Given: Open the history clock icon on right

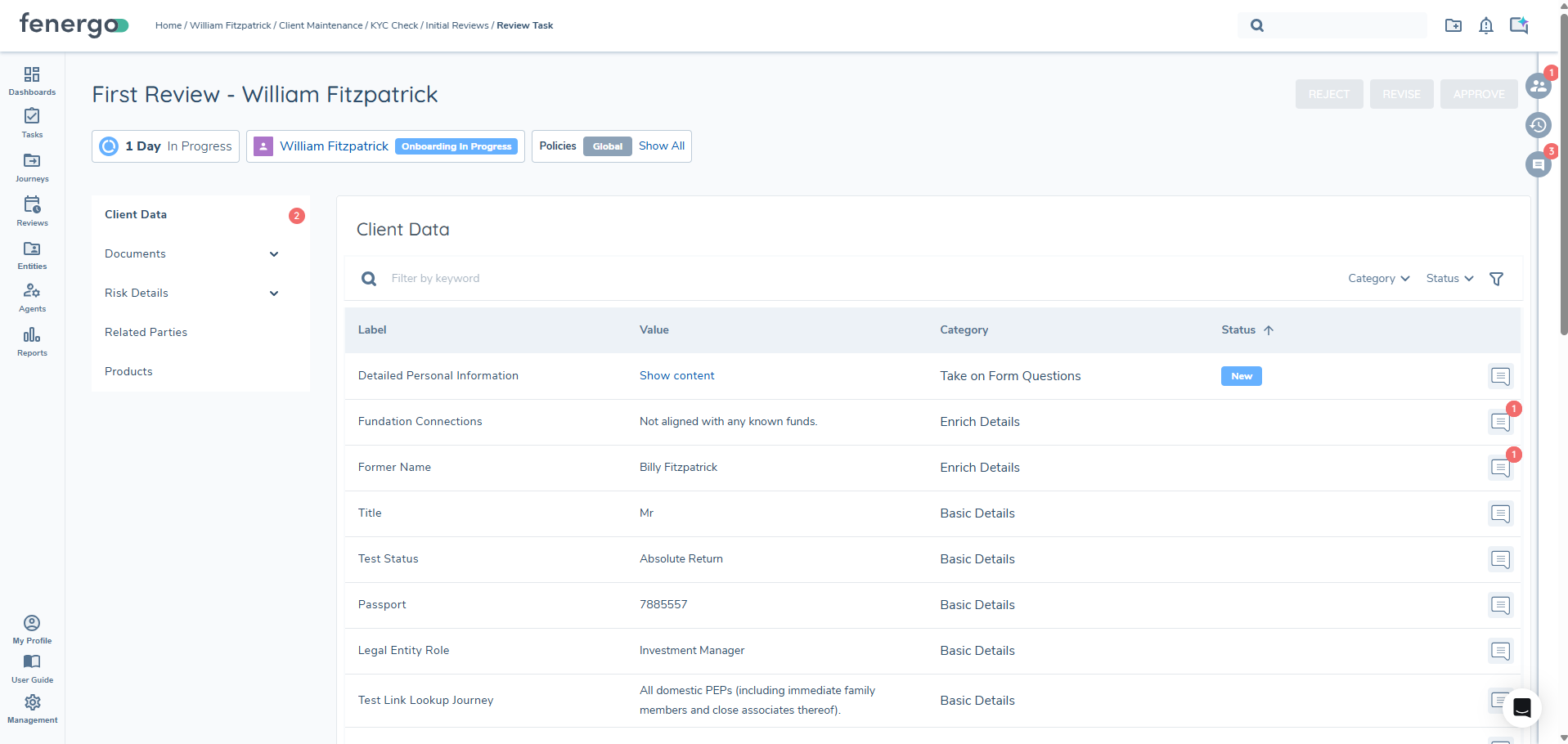Looking at the screenshot, I should click(x=1538, y=125).
